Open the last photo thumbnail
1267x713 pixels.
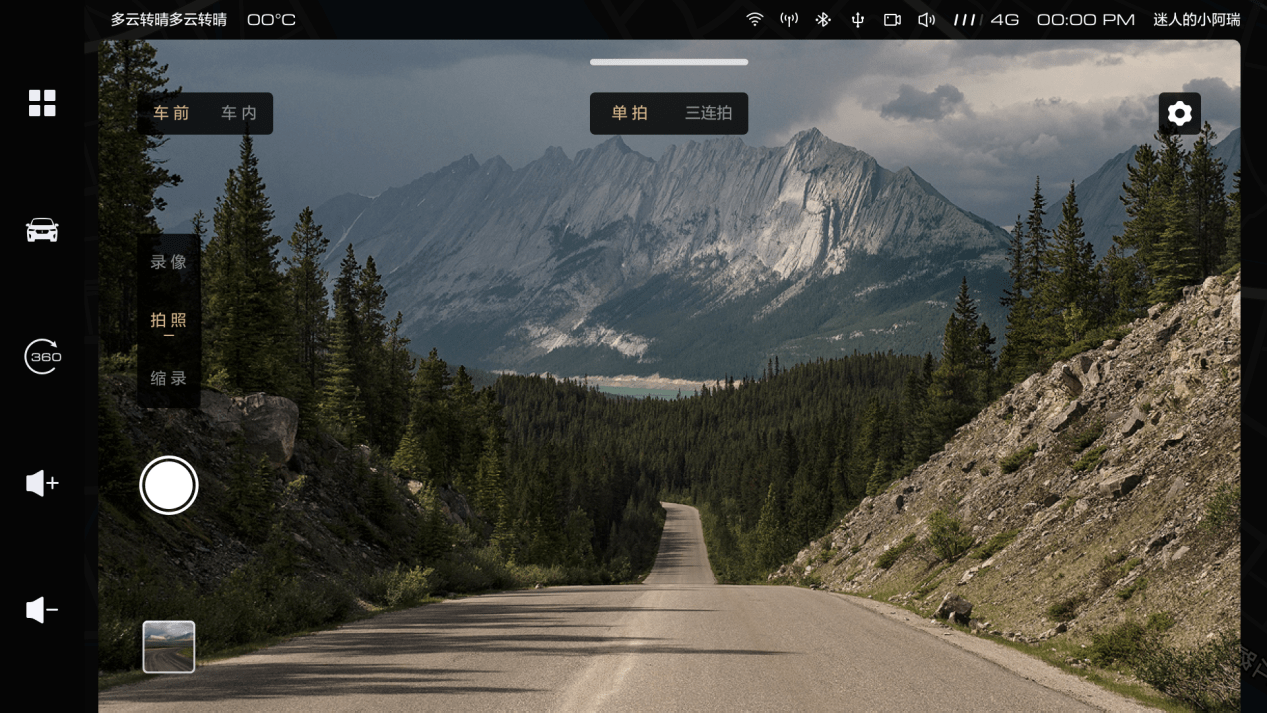169,646
